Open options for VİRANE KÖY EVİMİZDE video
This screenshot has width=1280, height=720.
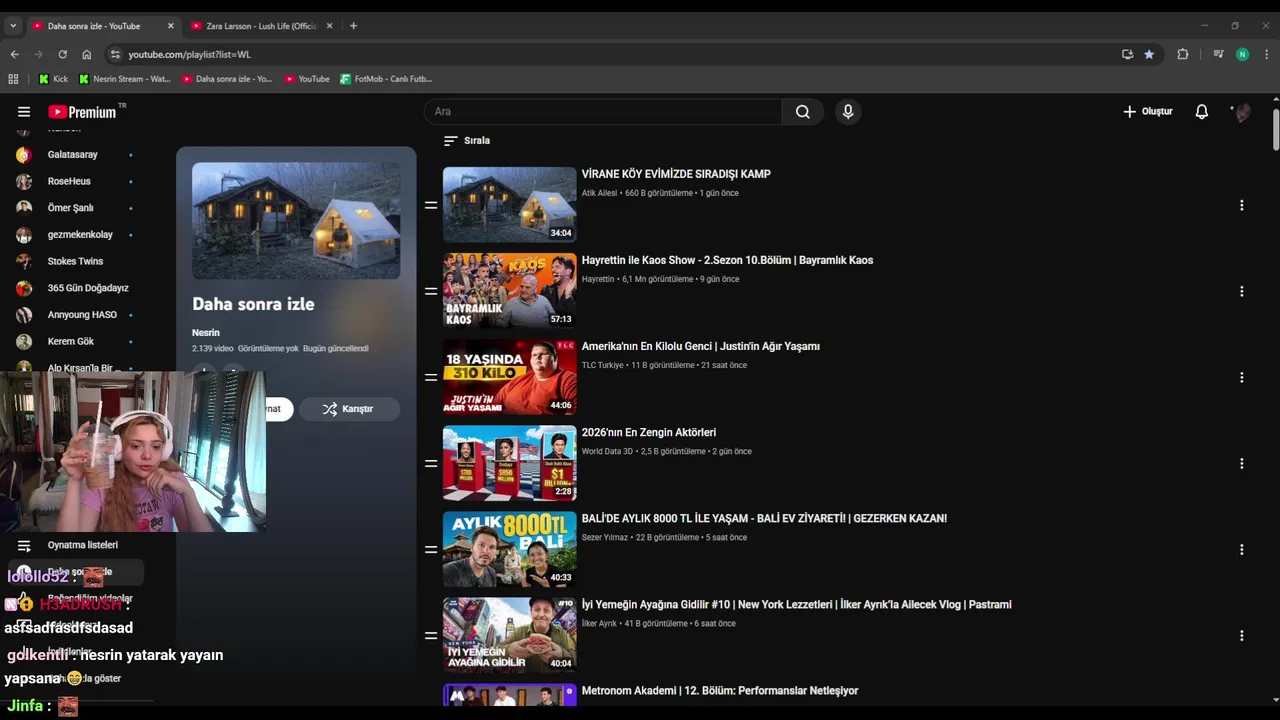[1242, 205]
